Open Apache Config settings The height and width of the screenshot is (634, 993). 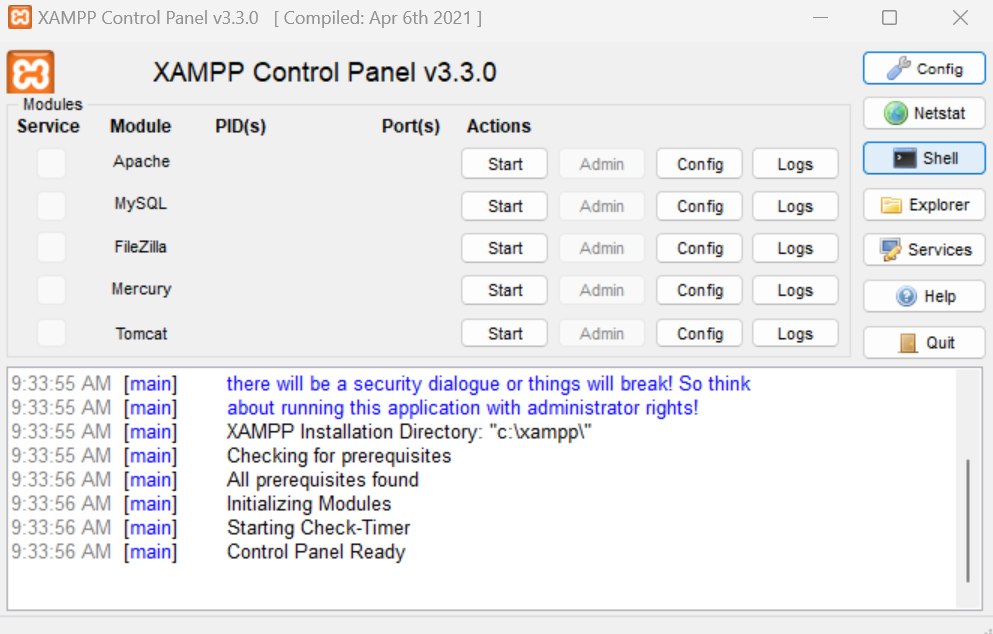pos(698,163)
